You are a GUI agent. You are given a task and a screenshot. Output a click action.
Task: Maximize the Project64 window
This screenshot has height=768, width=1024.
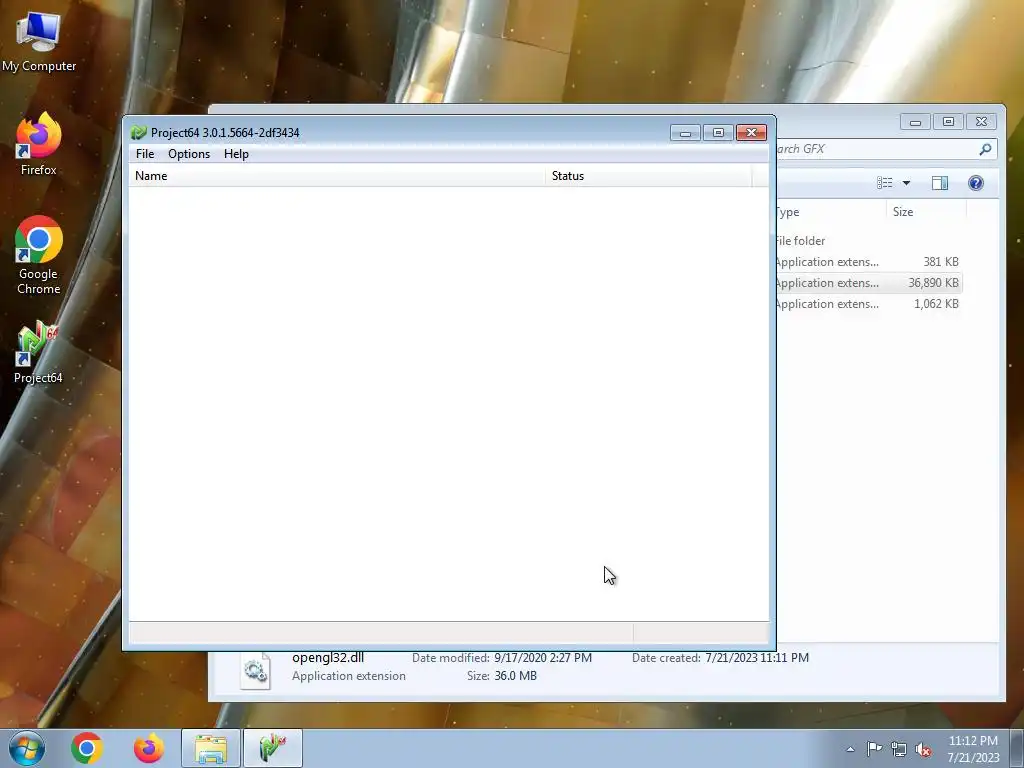(x=718, y=133)
